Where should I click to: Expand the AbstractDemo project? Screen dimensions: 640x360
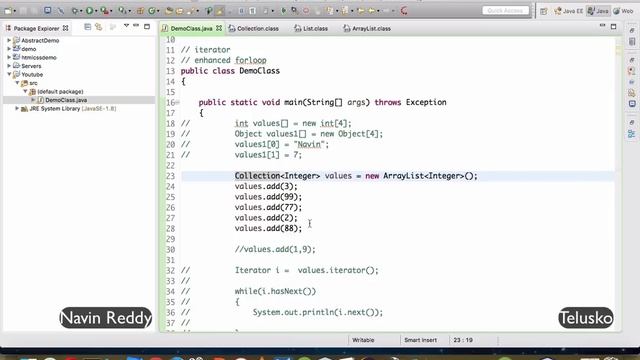coord(9,40)
